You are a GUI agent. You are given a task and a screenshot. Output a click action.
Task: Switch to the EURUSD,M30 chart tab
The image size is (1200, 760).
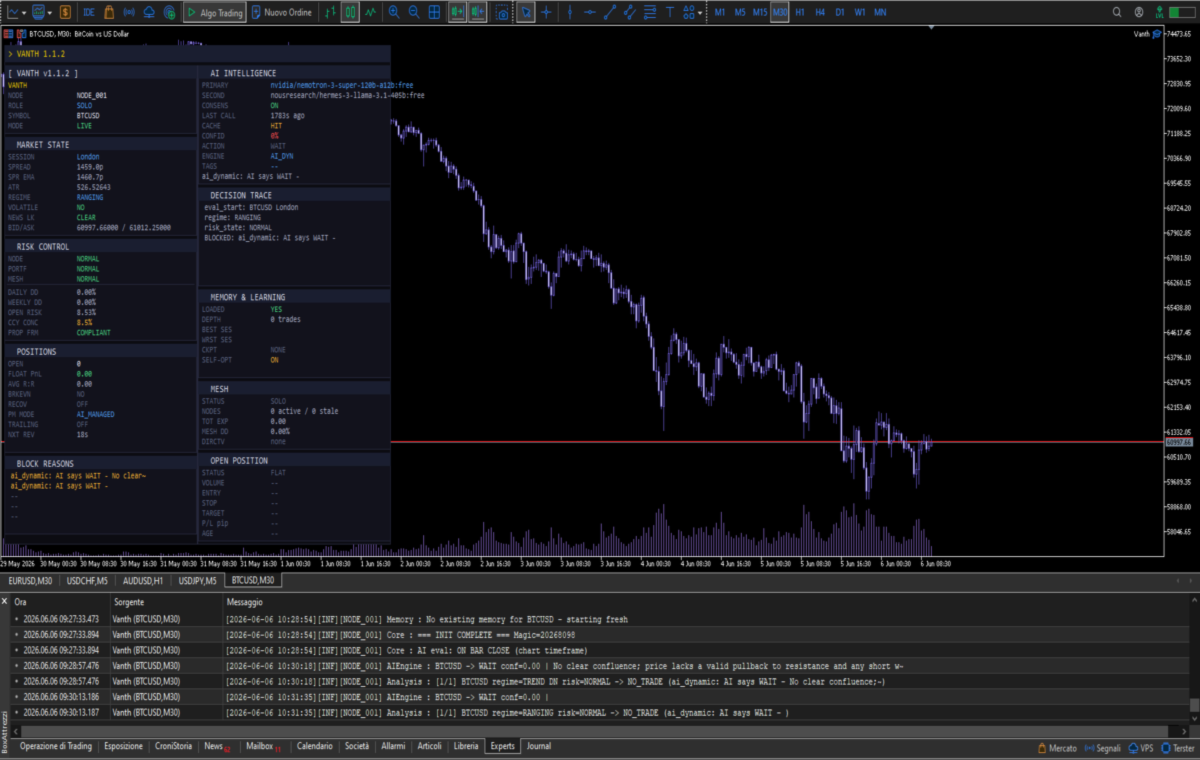(29, 580)
